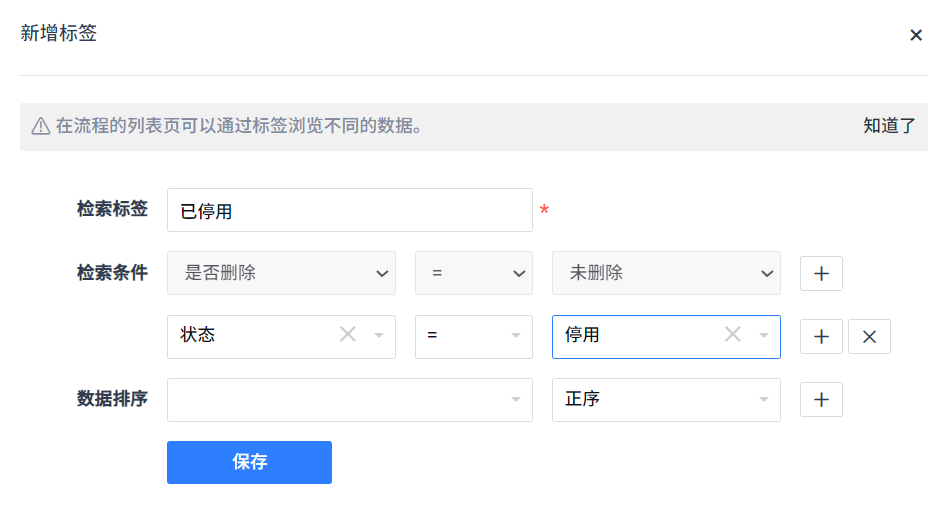Expand the 停用 value dropdown arrow

[764, 336]
